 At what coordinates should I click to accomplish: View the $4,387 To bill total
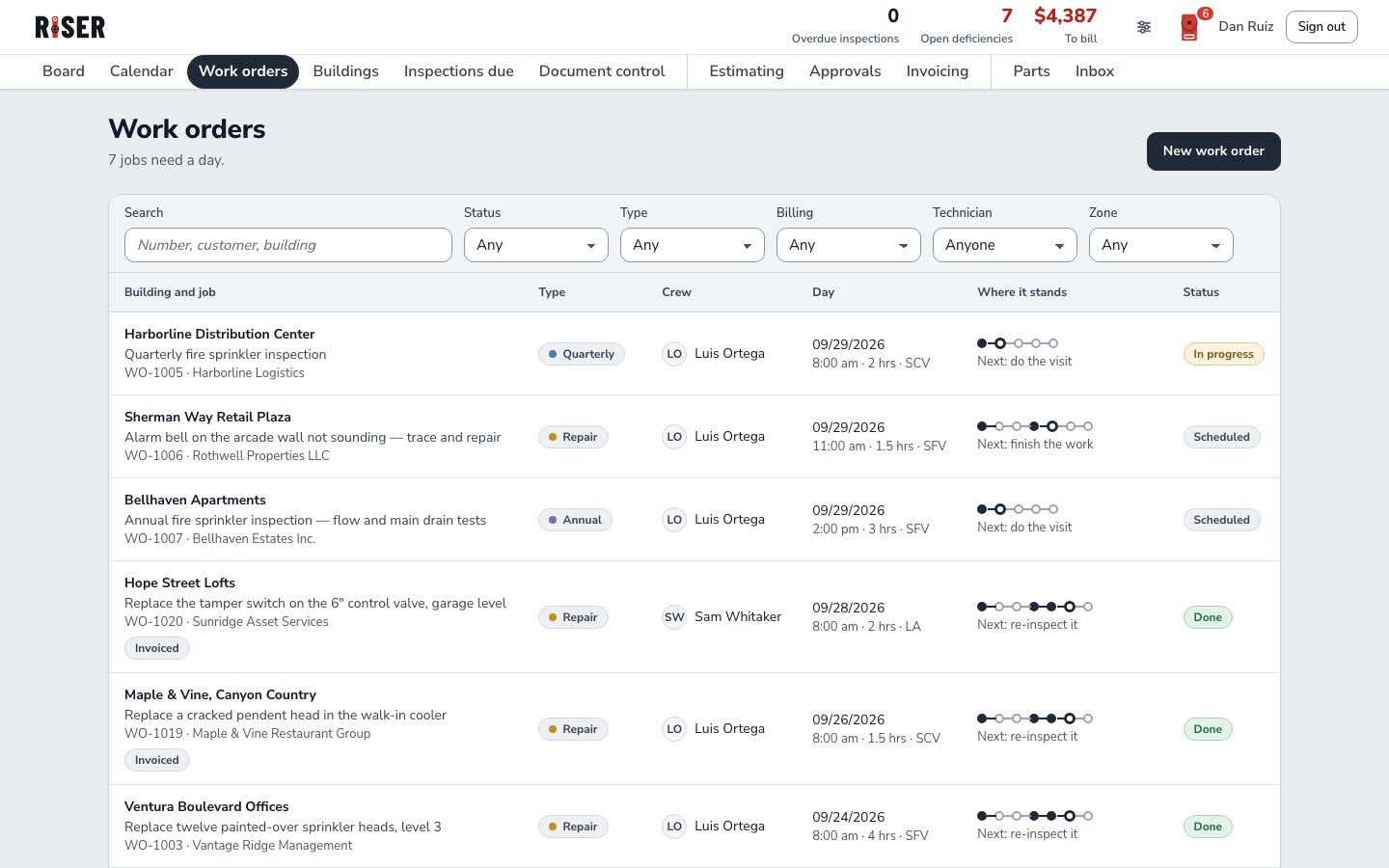point(1066,26)
